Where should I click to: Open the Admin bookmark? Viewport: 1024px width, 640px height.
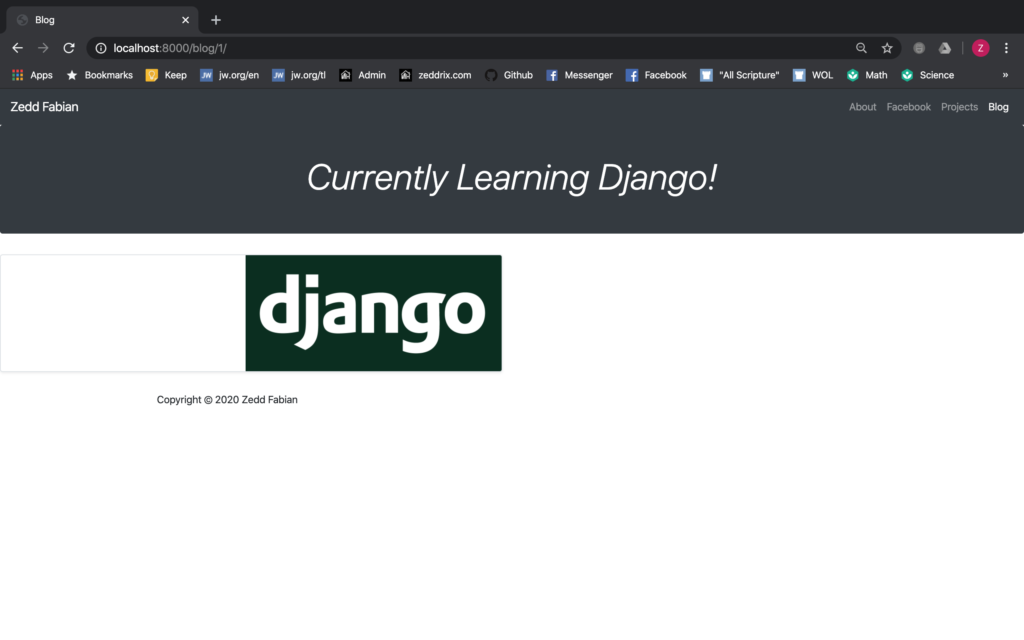[x=362, y=75]
